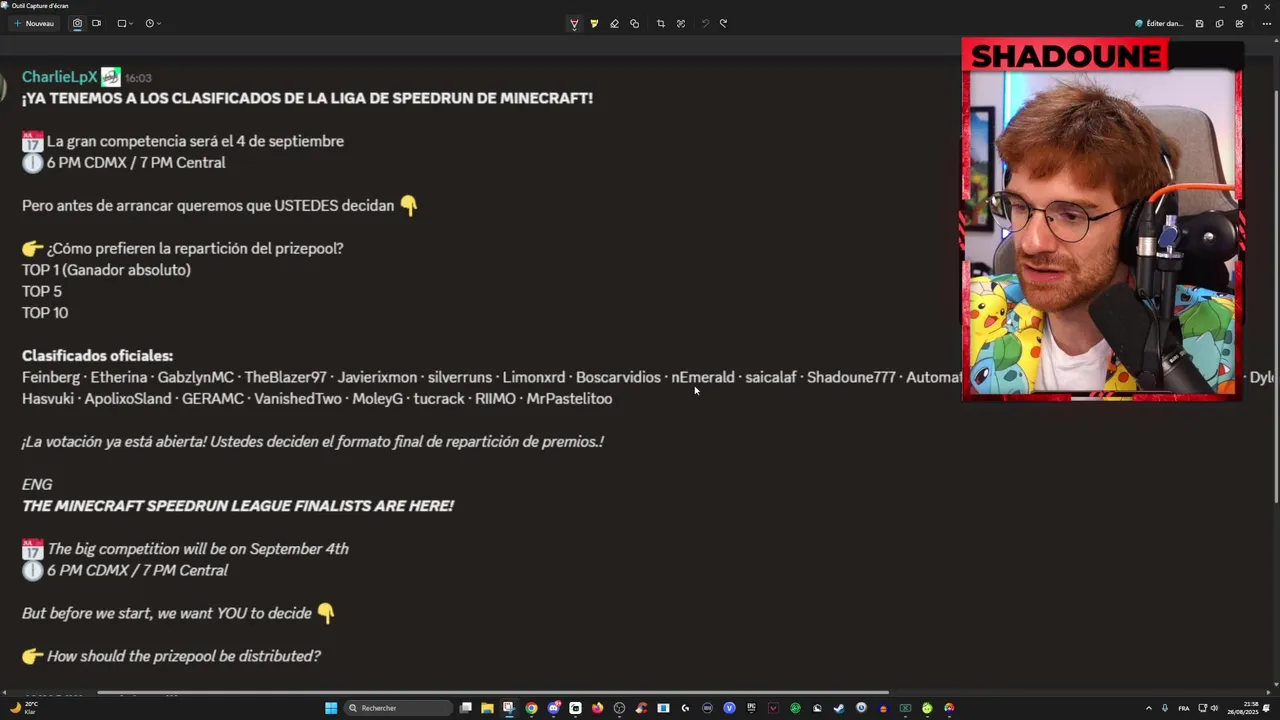Share the capture

(x=1239, y=23)
